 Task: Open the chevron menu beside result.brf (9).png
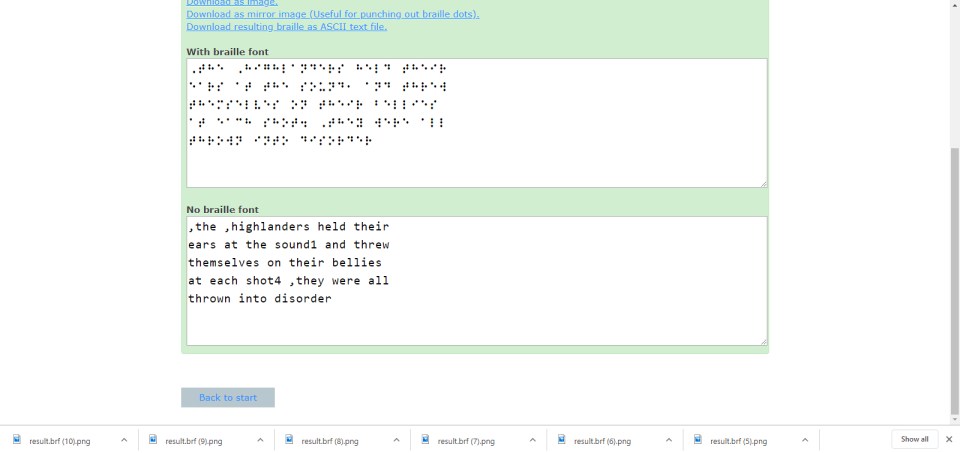point(260,440)
